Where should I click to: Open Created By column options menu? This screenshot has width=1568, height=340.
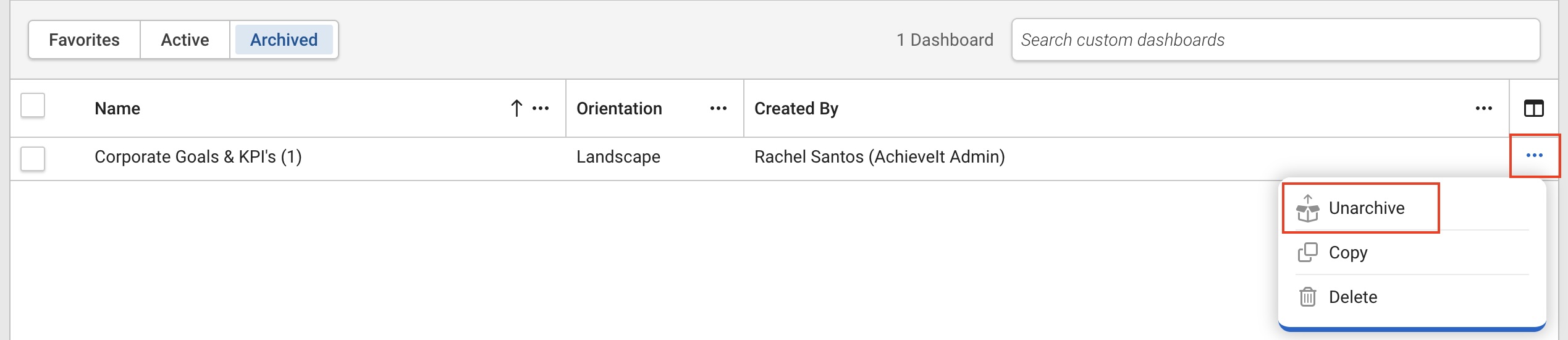point(1484,108)
